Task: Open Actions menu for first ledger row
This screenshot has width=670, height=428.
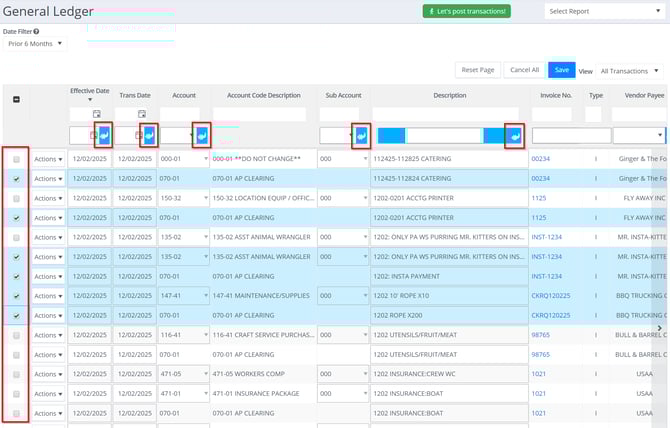Action: pos(47,160)
